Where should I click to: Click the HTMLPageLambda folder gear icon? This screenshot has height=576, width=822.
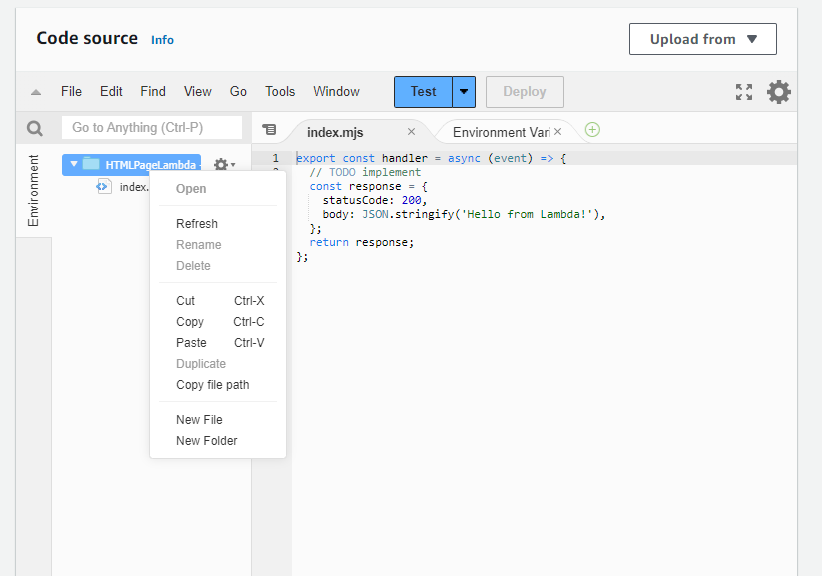point(223,164)
